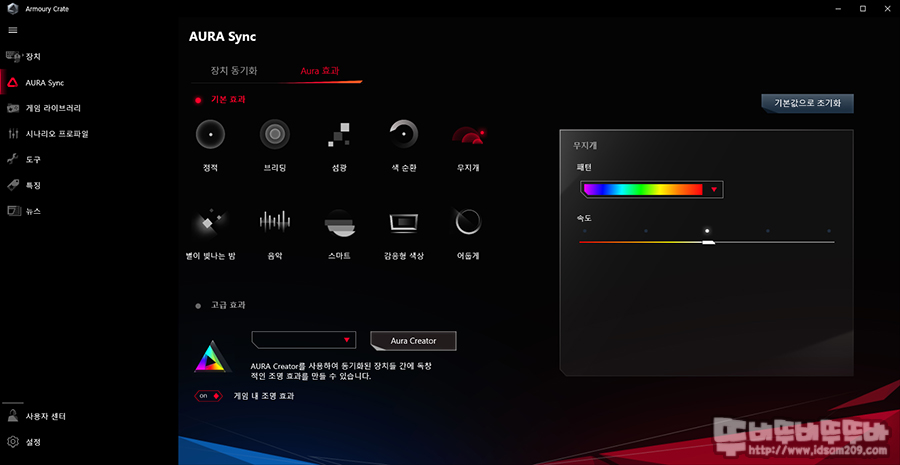Set speed to the fourth dot marker

pos(768,231)
